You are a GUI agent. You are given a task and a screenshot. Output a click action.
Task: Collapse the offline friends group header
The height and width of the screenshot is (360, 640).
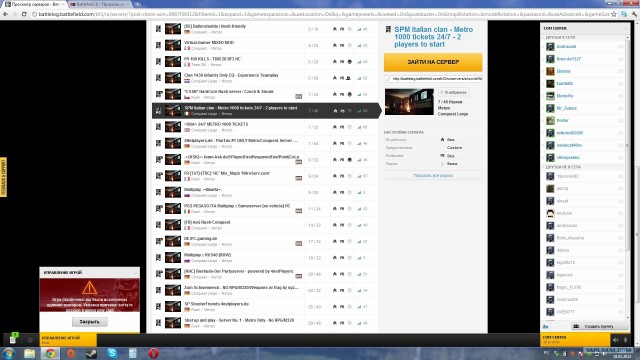click(x=584, y=167)
